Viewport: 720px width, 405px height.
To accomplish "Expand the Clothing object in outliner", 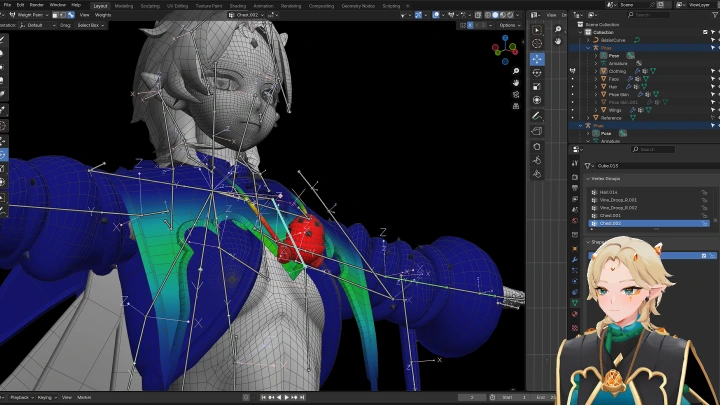I will coord(596,71).
